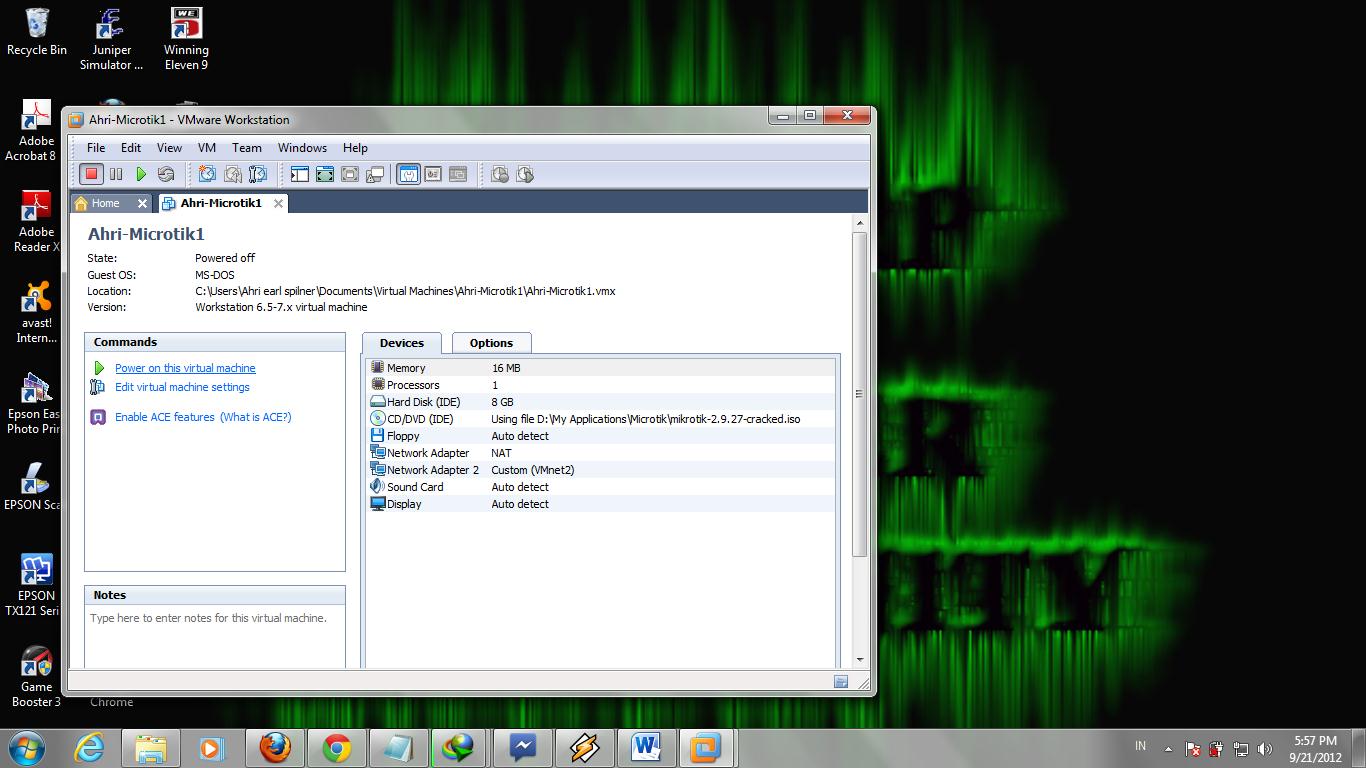
Task: Click the Capture Movie toolbar icon
Action: click(500, 174)
